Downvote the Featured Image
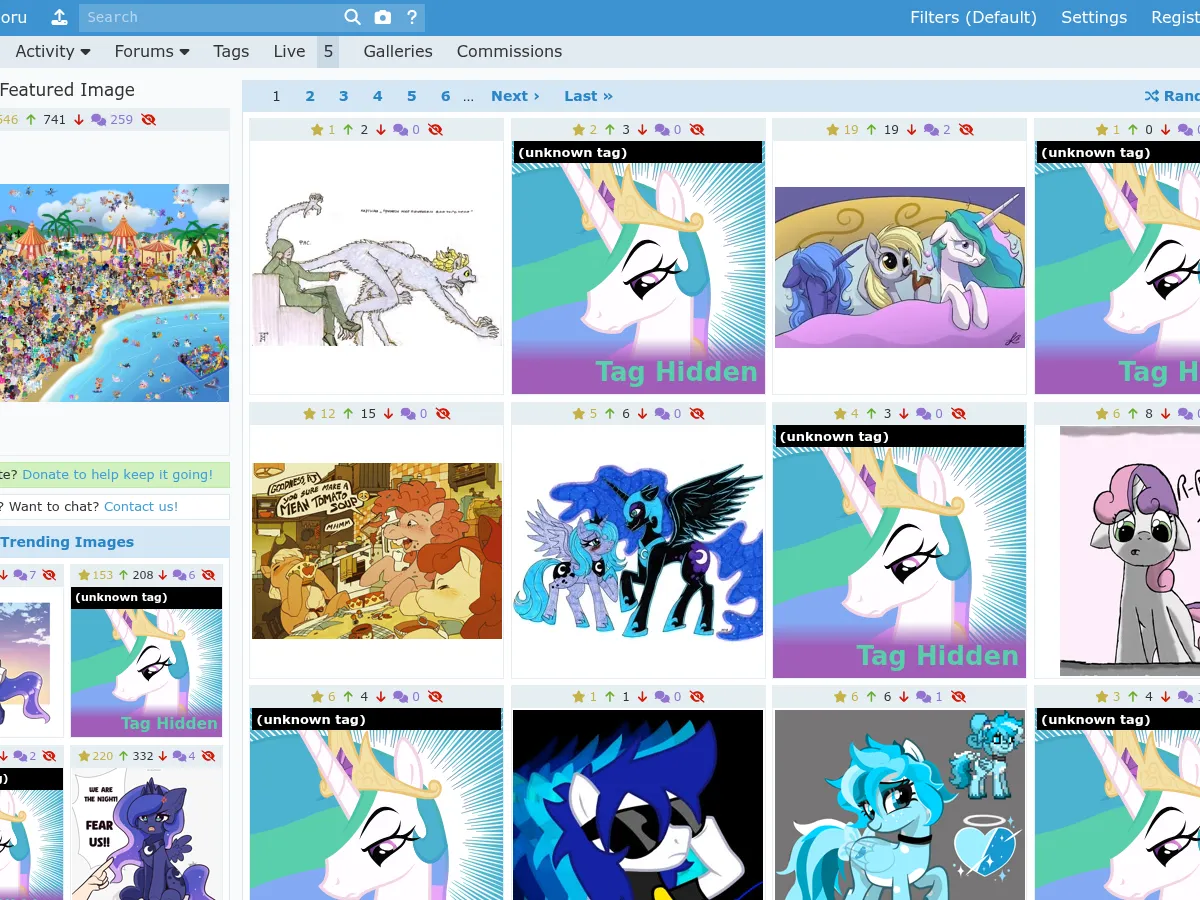The height and width of the screenshot is (900, 1200). point(78,119)
